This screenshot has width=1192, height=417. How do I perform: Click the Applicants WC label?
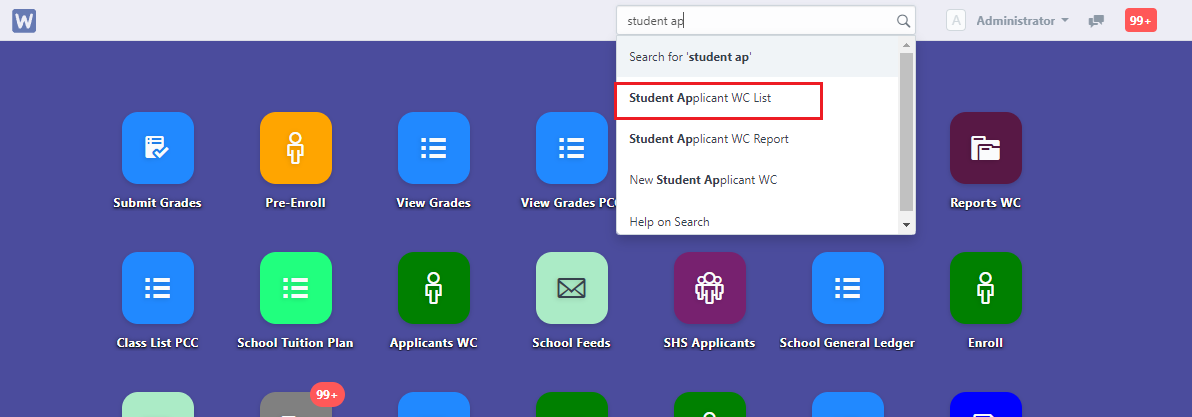point(433,343)
